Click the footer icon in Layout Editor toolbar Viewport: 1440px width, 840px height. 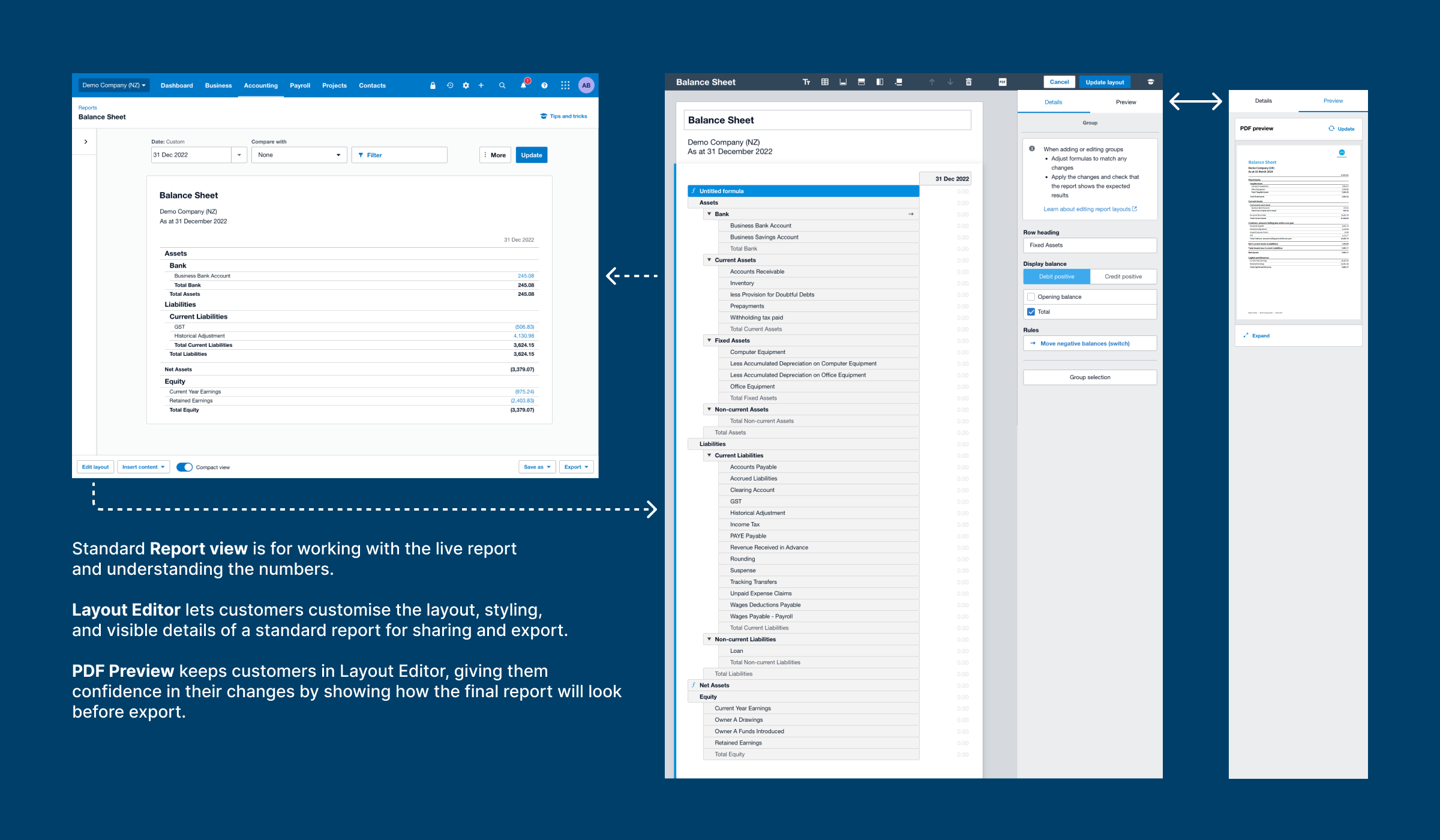[x=843, y=82]
